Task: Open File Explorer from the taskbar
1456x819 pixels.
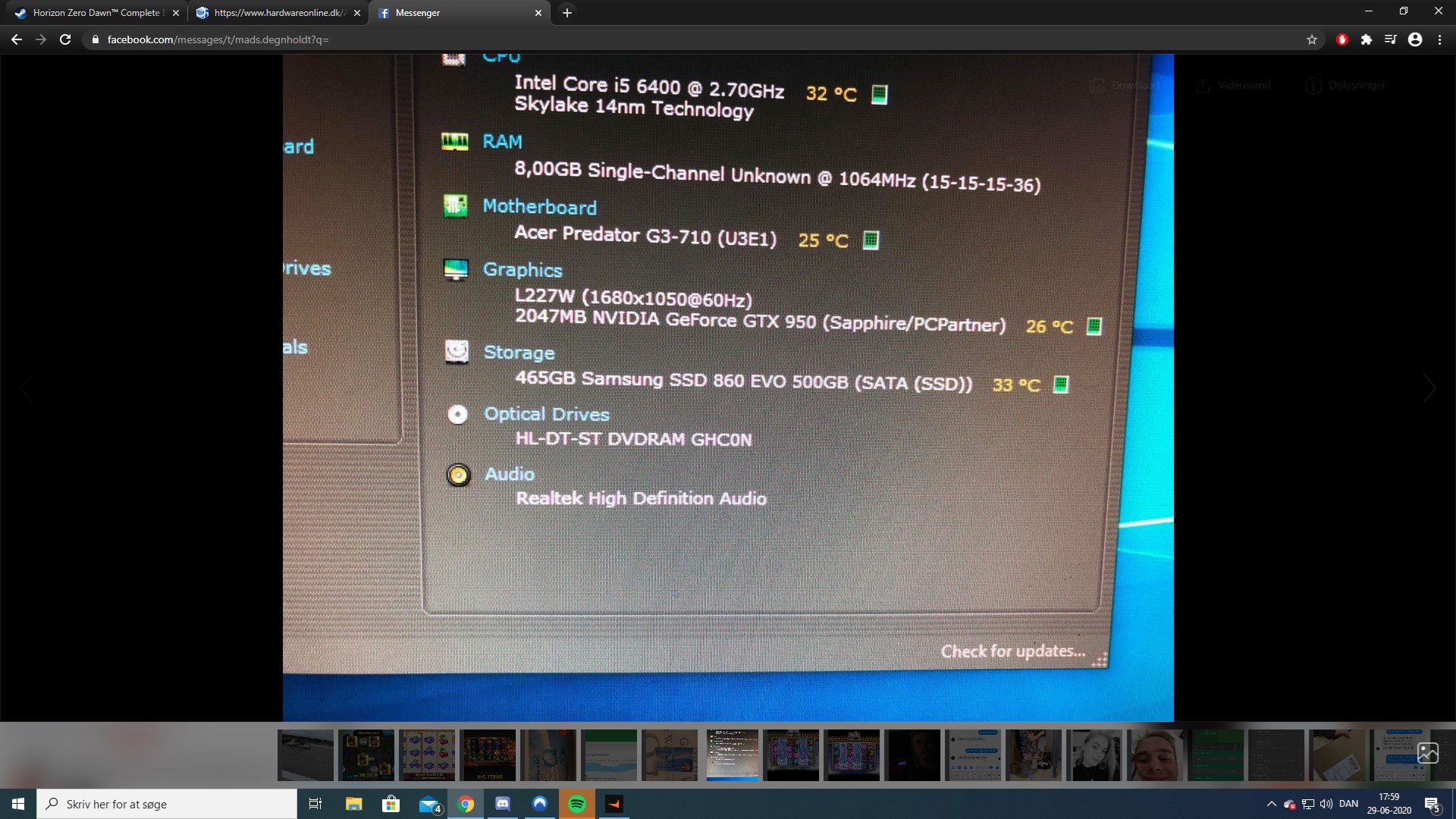Action: tap(353, 804)
